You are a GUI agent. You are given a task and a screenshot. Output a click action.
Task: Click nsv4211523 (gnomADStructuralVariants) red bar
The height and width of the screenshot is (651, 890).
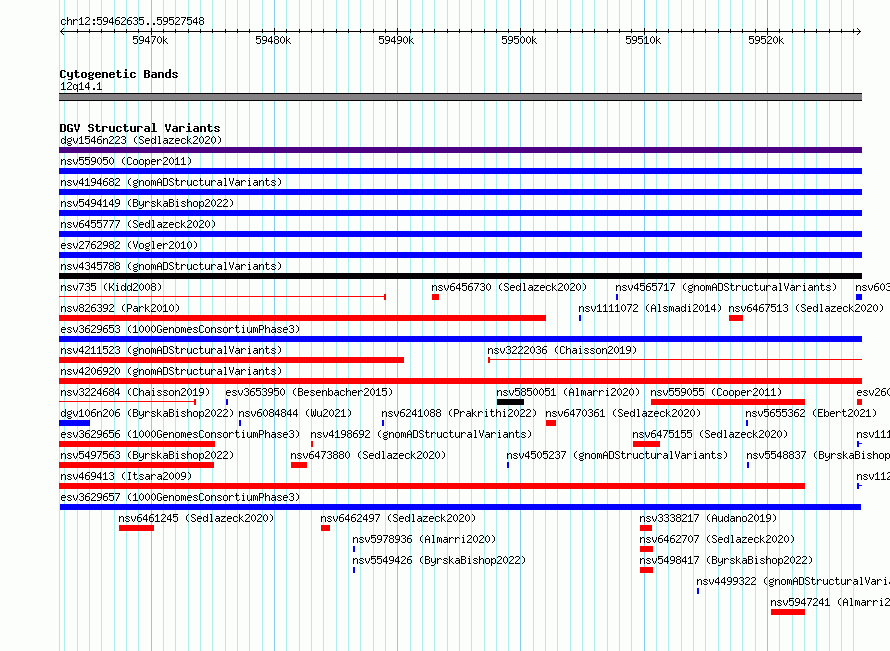point(232,360)
